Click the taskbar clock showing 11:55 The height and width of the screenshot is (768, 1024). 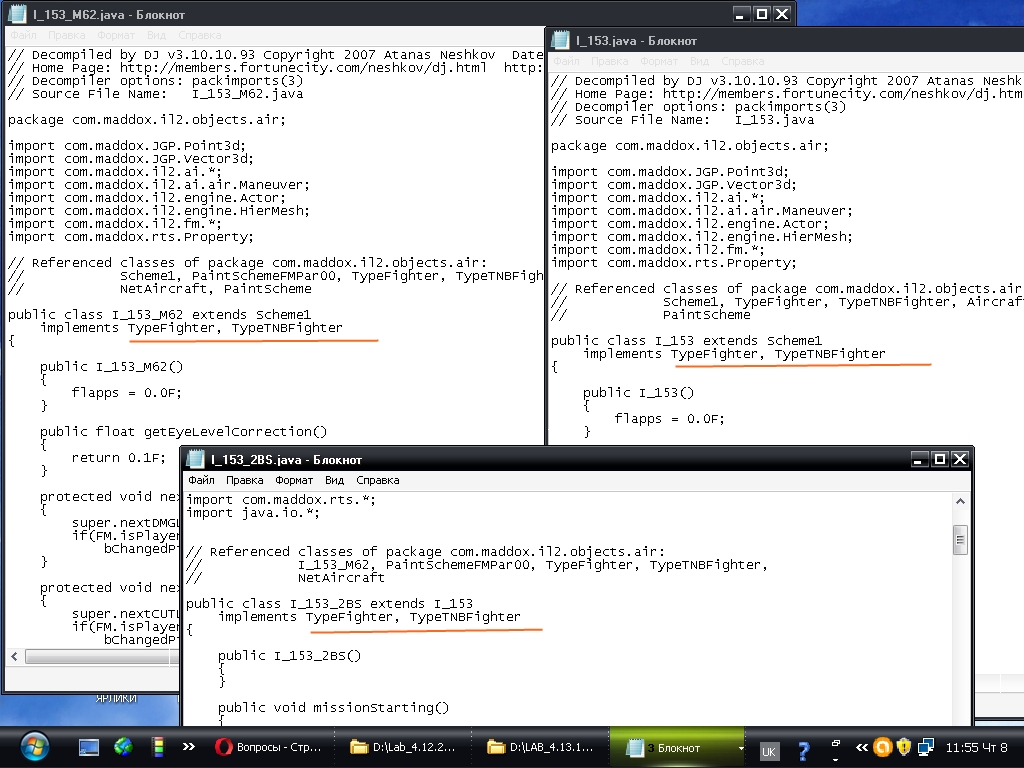pos(976,747)
